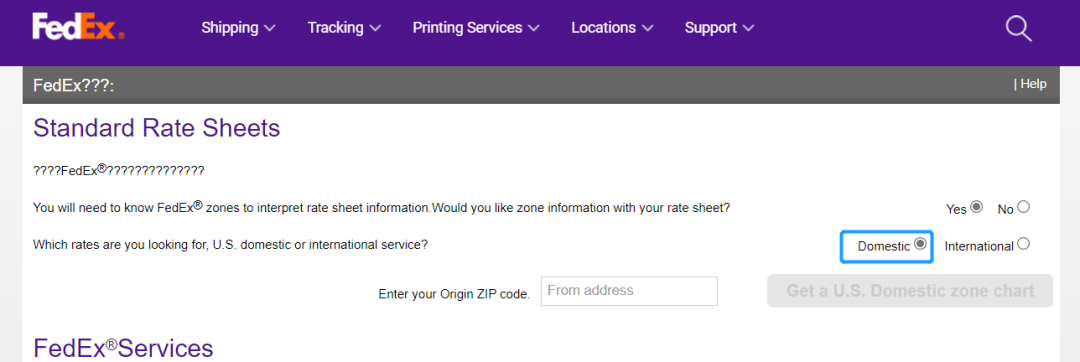Open the Tracking menu
Screen dimensions: 1080x362
pos(344,28)
